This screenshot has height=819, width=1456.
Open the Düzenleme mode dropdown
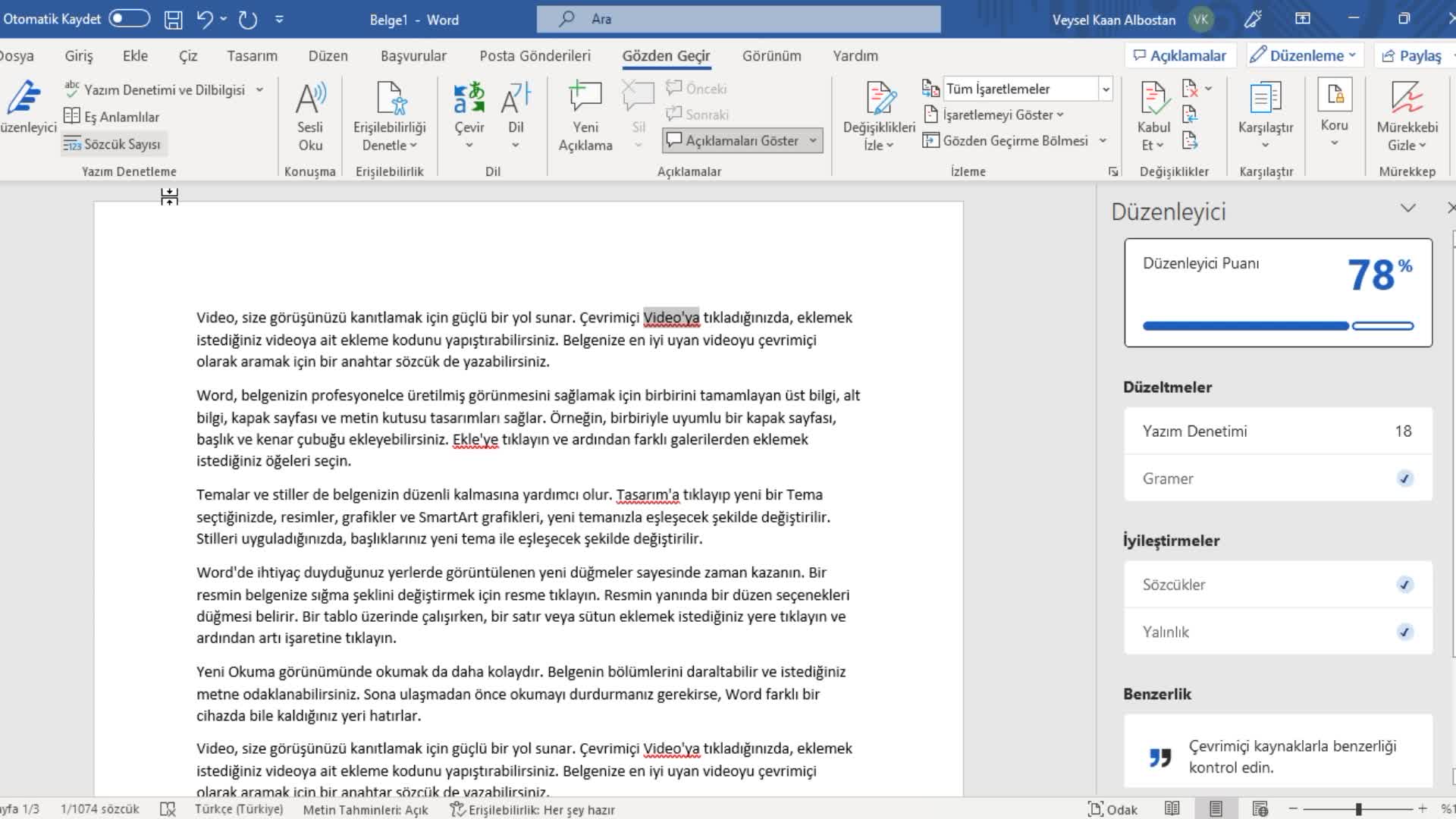(x=1304, y=55)
